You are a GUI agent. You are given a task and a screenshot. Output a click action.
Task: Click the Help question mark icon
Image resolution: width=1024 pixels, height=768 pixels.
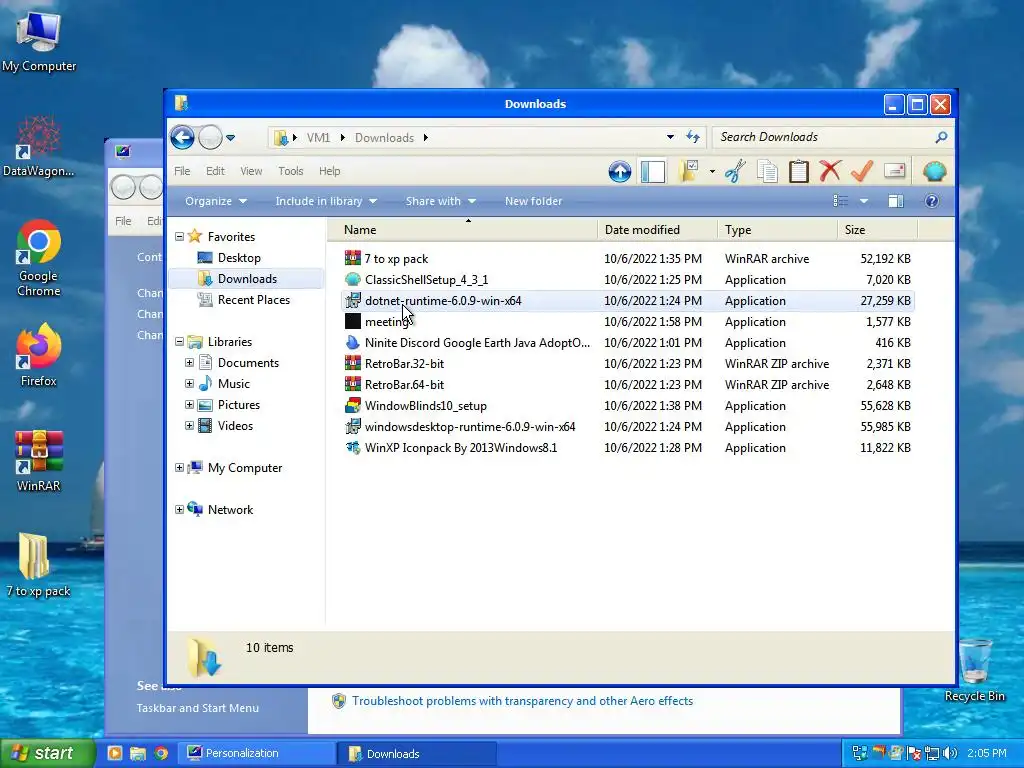click(932, 201)
